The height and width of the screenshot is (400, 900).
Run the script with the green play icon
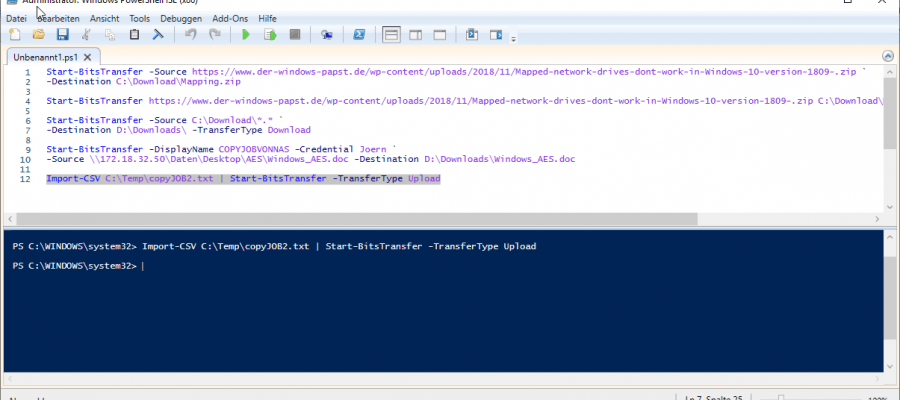245,35
